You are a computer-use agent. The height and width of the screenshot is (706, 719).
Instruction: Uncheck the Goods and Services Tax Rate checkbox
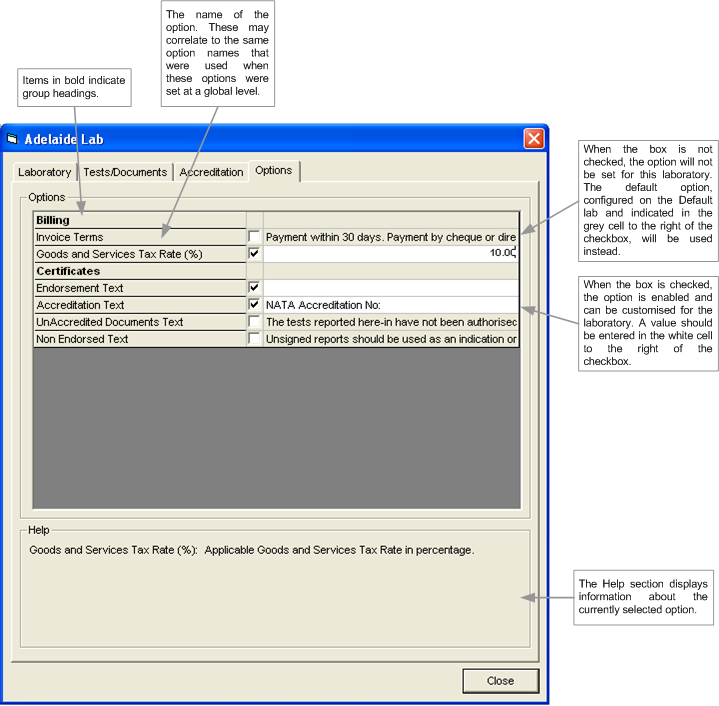coord(254,254)
